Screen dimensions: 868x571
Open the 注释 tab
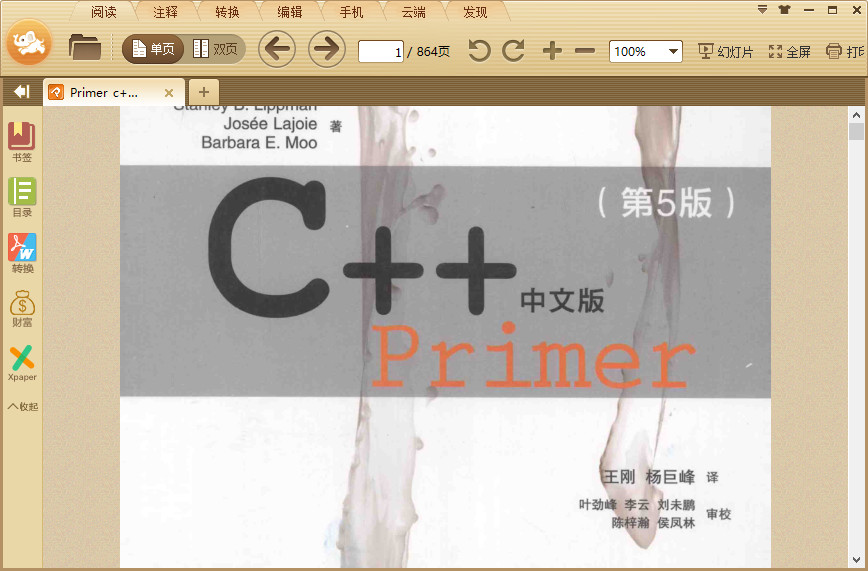166,12
